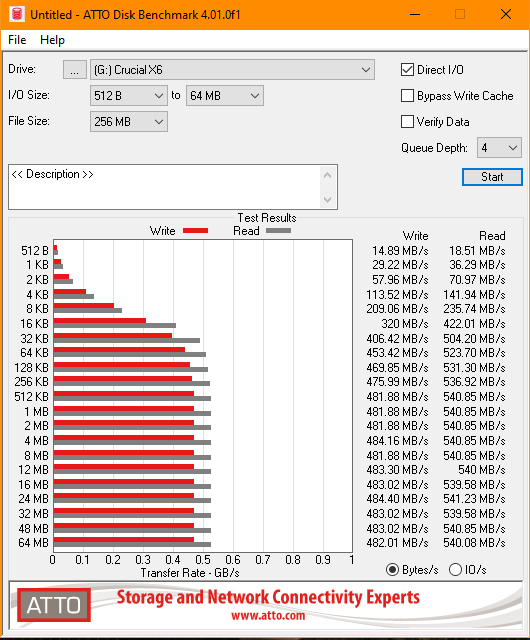Click the 484.40 MB/s write value
530x640 pixels.
[397, 499]
